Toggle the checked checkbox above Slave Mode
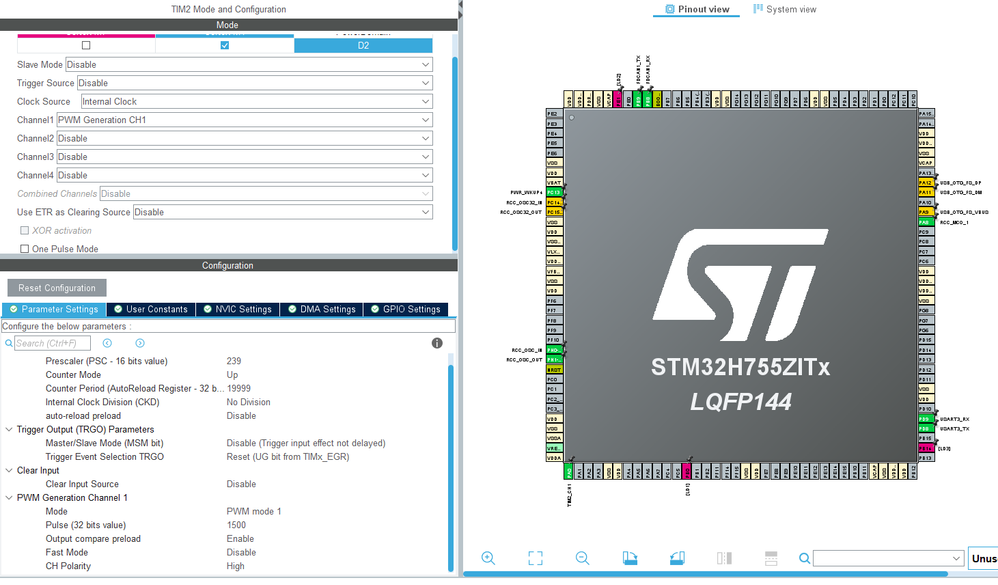The height and width of the screenshot is (585, 998). (x=225, y=45)
